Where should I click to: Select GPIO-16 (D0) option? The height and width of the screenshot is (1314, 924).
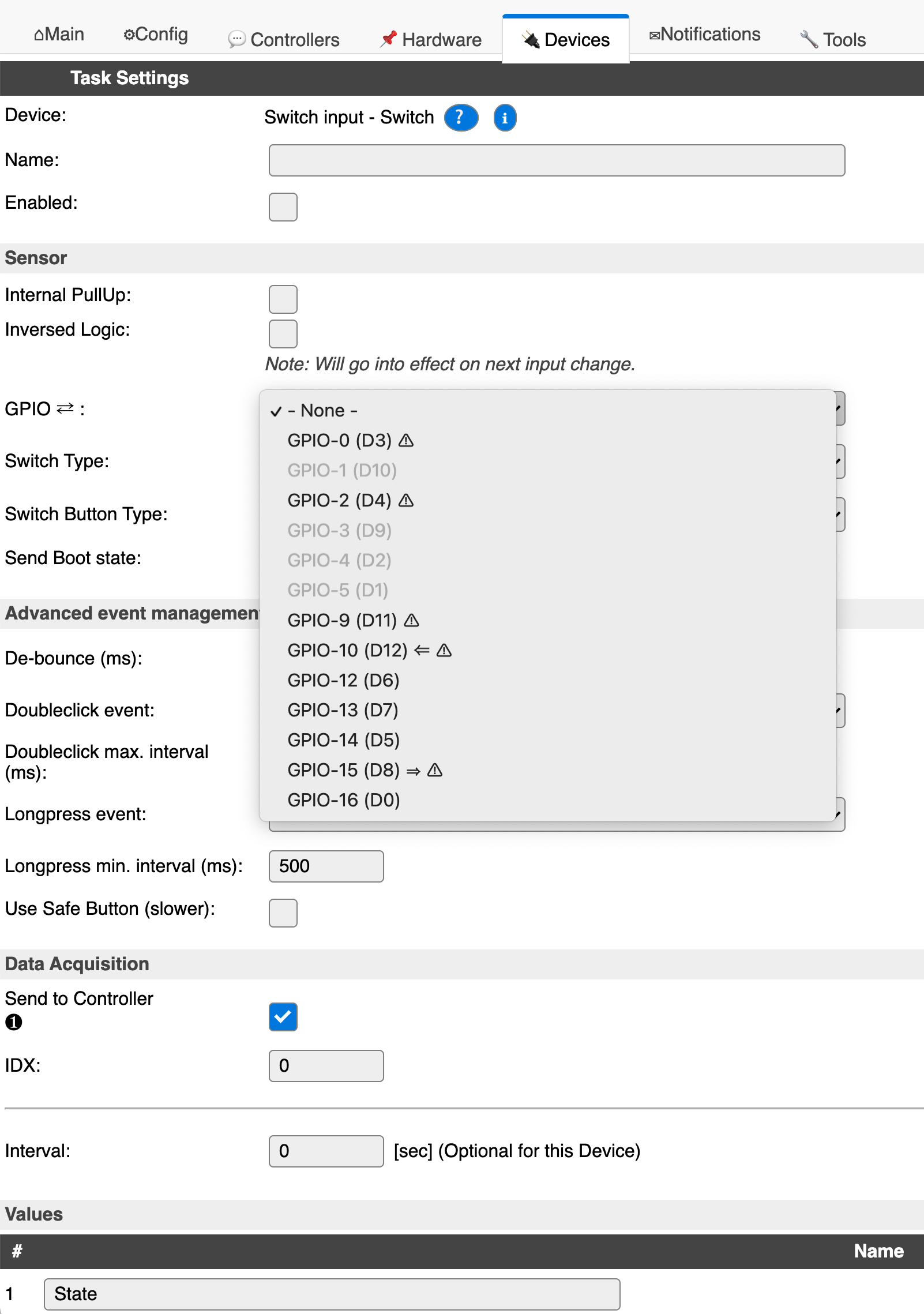[548, 801]
